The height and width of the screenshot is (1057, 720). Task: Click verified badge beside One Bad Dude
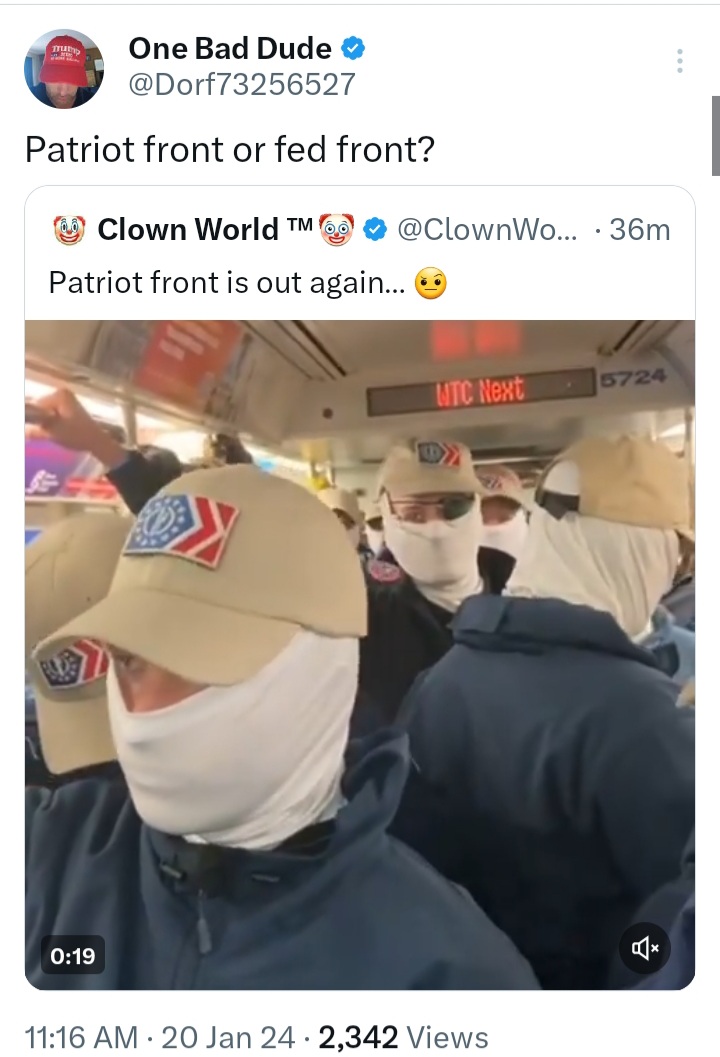click(353, 49)
